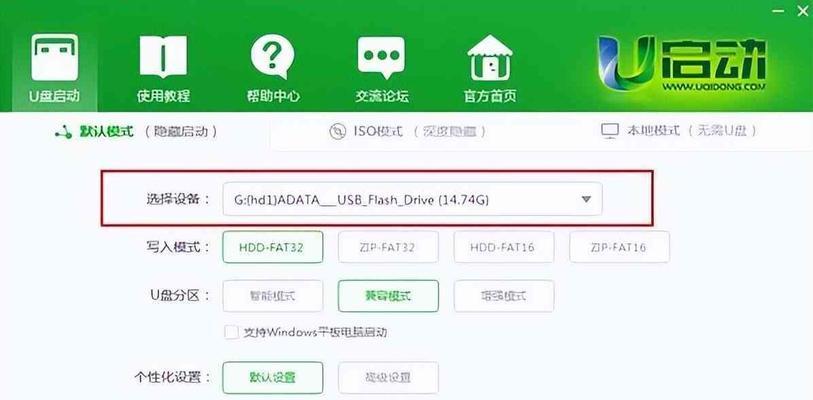This screenshot has width=813, height=400.
Task: Click the ISO模式 disc icon
Action: (x=338, y=131)
